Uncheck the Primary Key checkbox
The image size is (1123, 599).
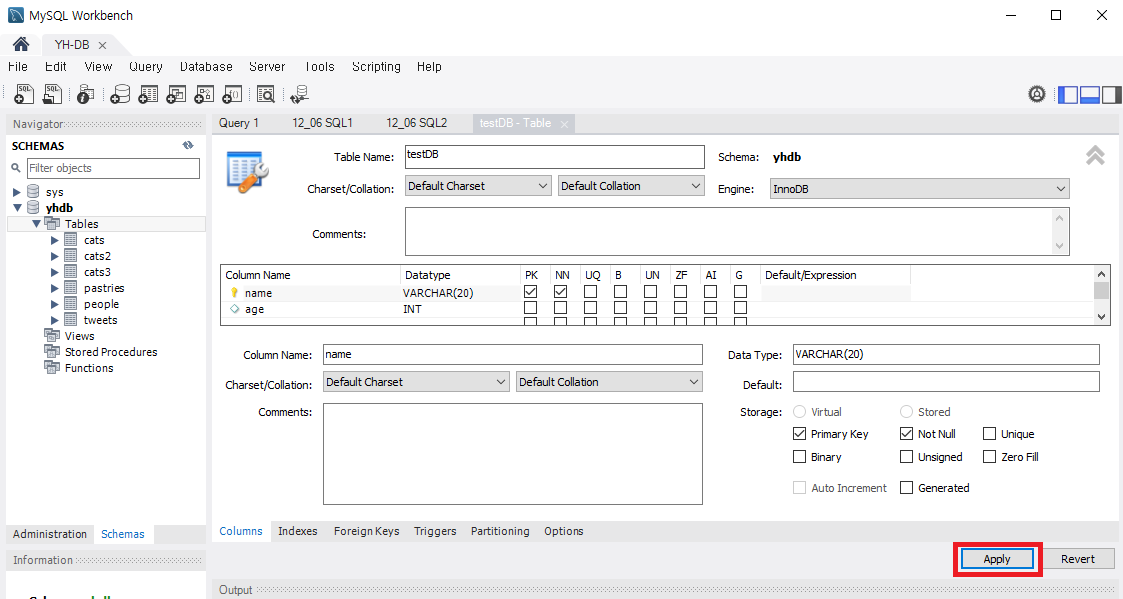tap(800, 433)
